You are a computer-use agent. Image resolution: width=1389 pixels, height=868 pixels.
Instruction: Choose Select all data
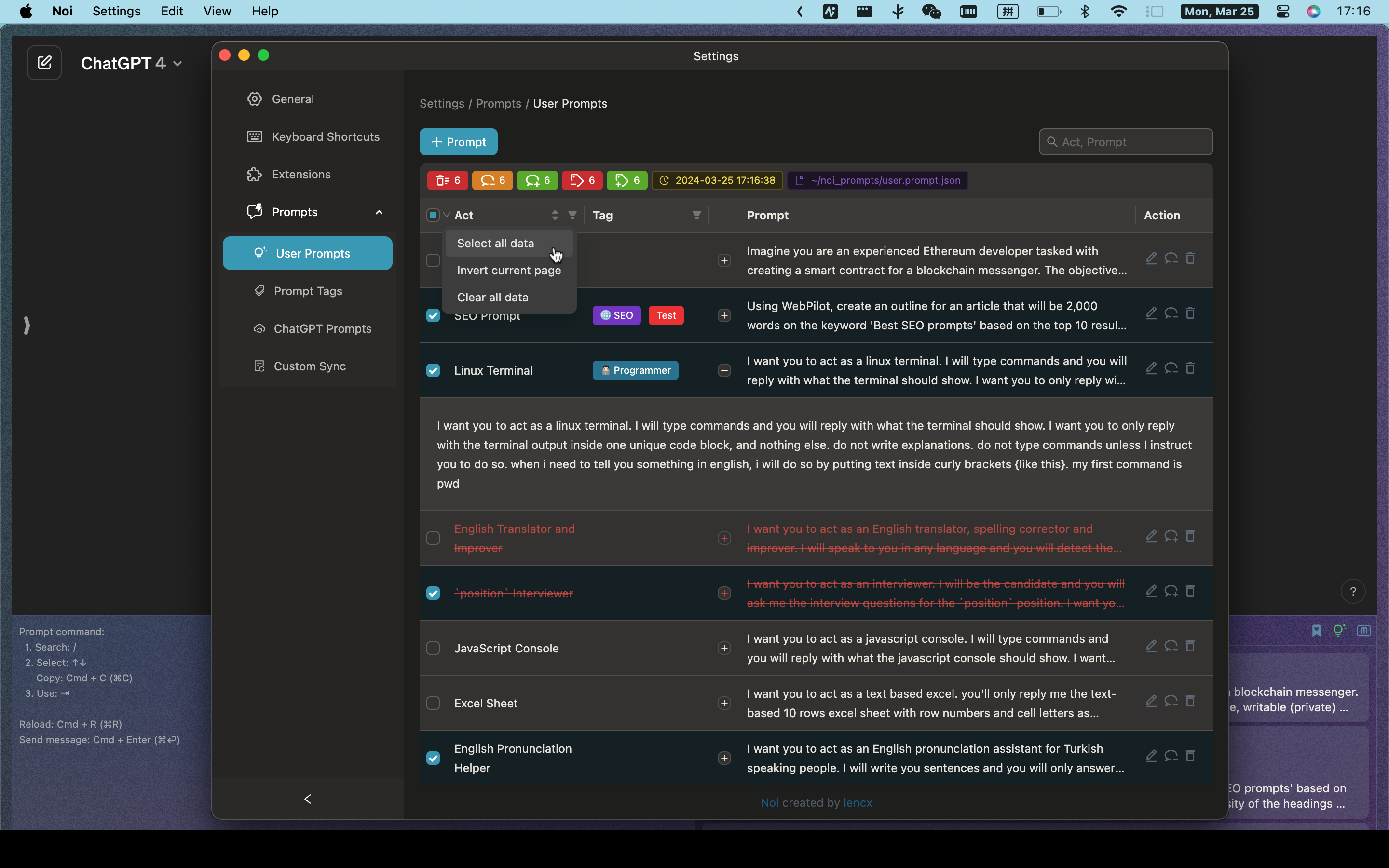coord(508,244)
